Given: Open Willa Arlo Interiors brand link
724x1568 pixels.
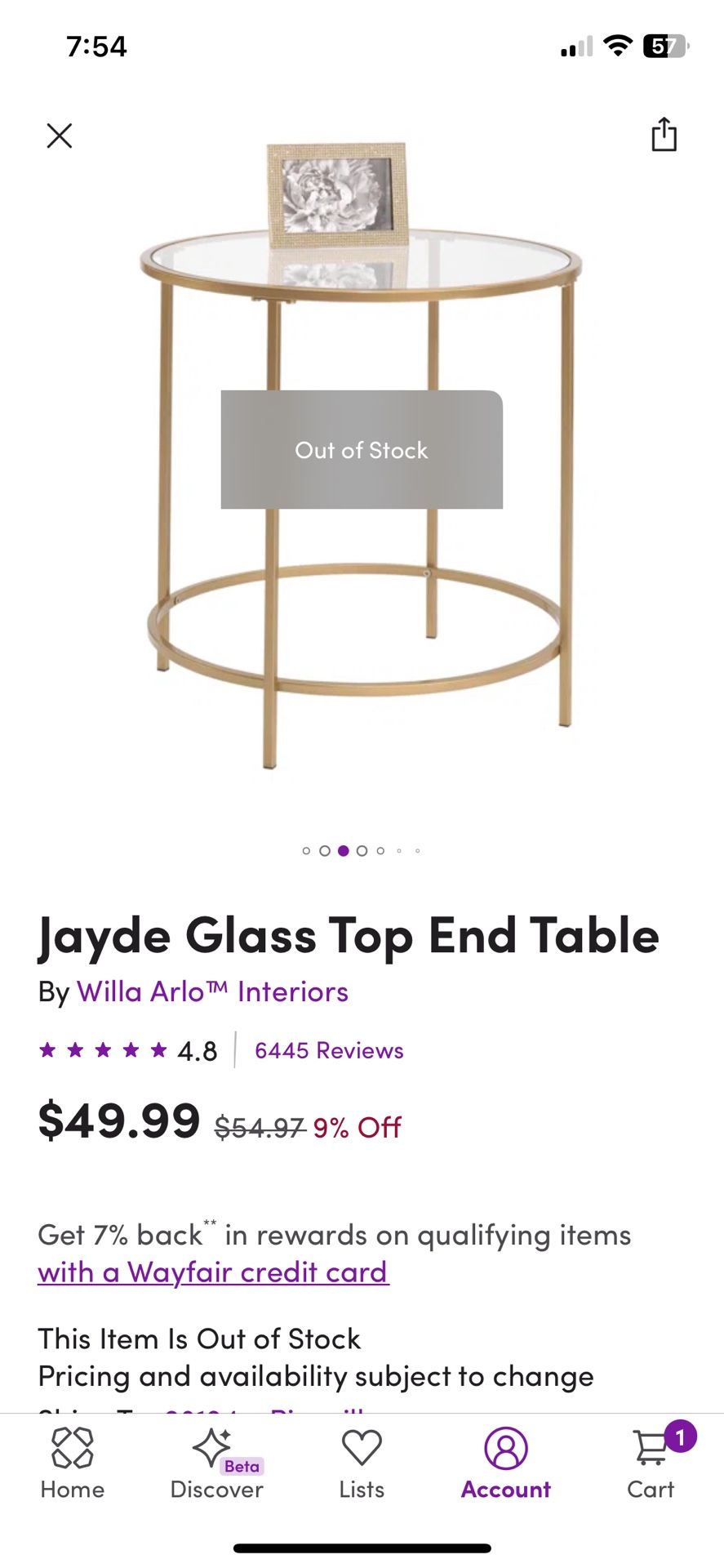Looking at the screenshot, I should 212,991.
